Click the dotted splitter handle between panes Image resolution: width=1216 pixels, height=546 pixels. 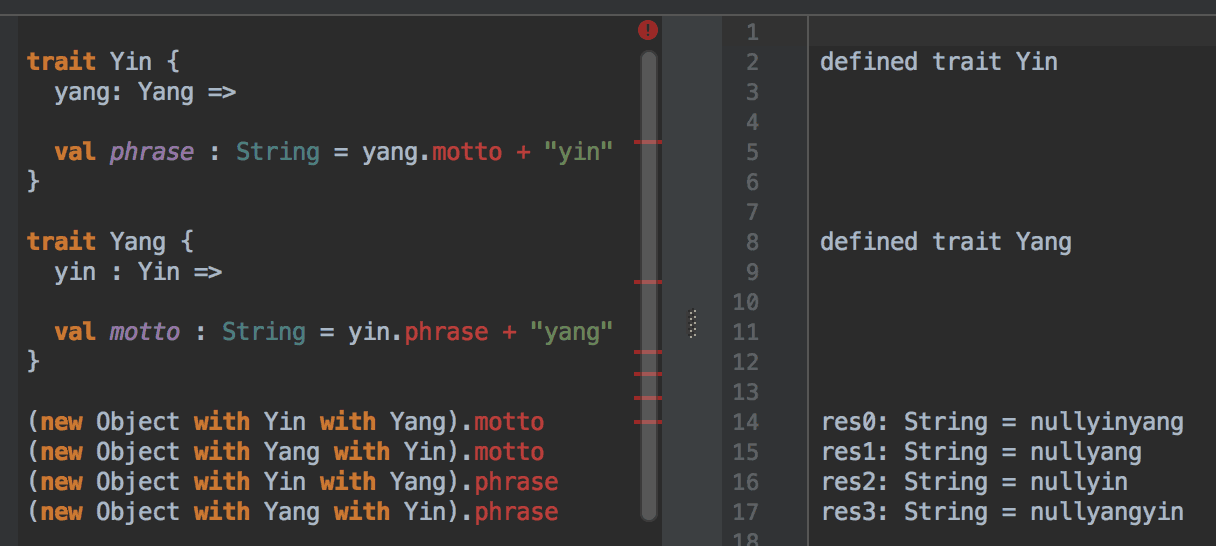coord(692,324)
